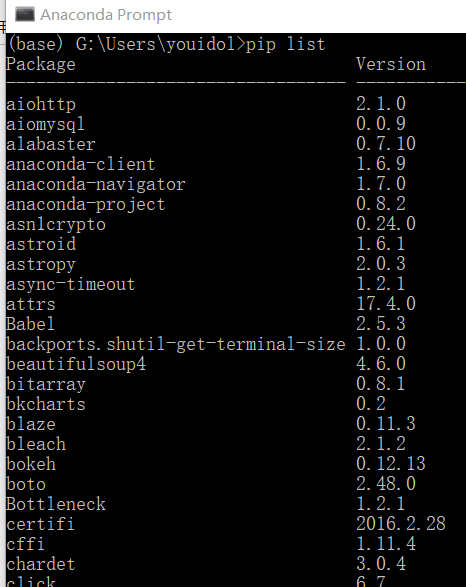Viewport: 466px width, 587px height.
Task: Click the astropy package name
Action: tap(41, 264)
